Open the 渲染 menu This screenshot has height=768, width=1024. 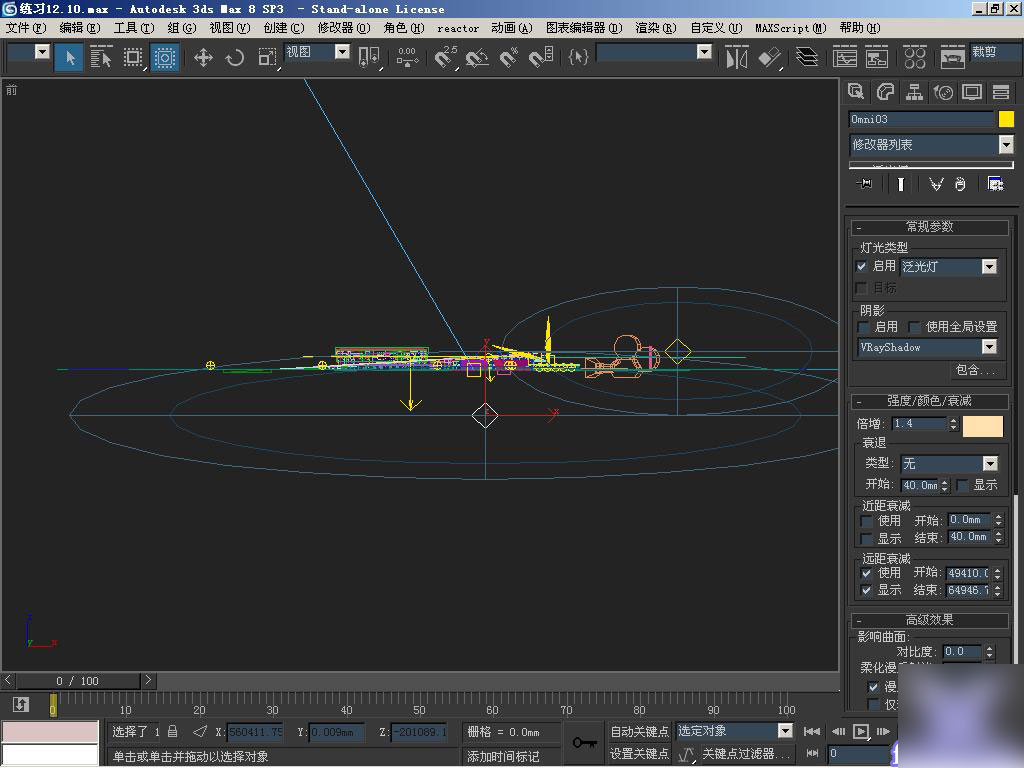tap(655, 28)
